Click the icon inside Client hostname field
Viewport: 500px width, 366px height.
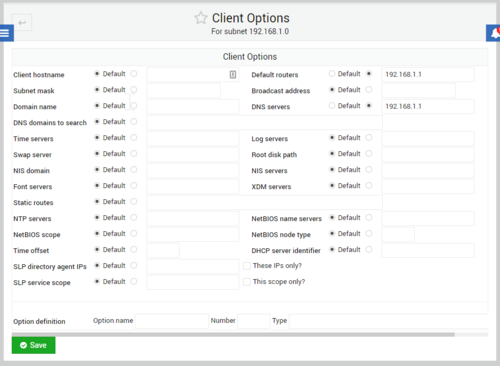pos(233,74)
